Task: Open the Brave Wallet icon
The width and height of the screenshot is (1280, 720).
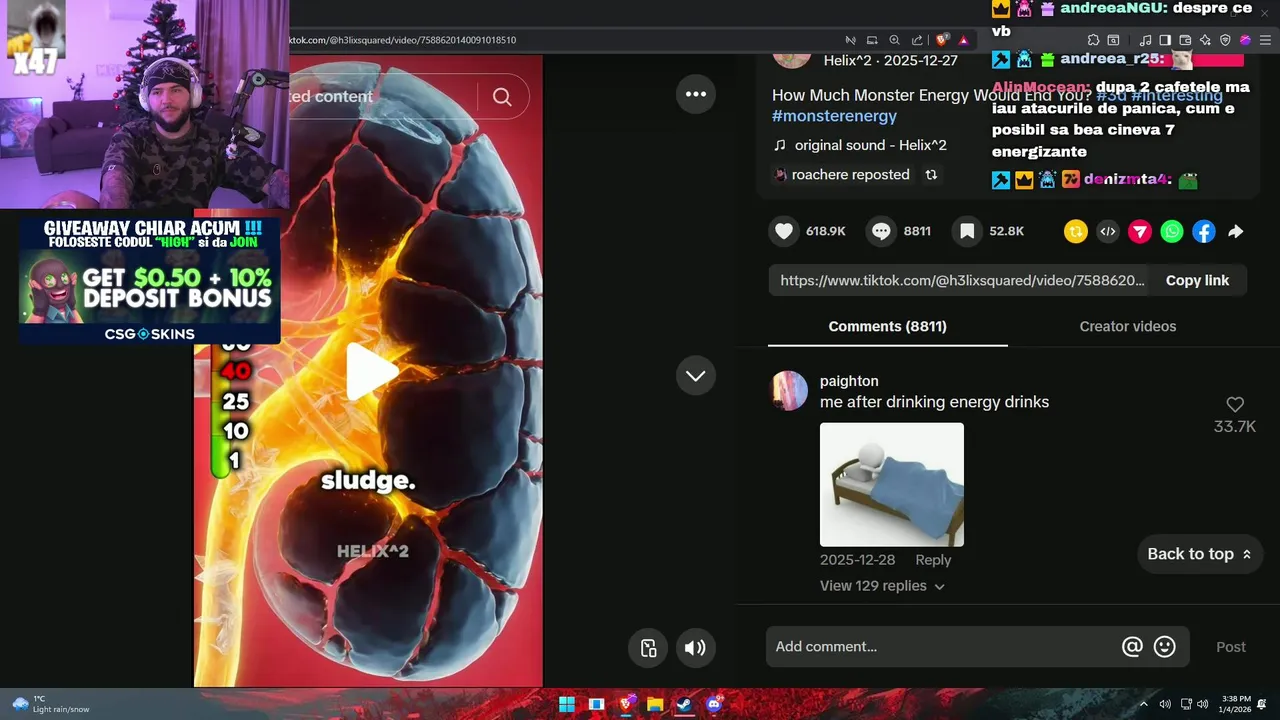Action: point(1185,40)
